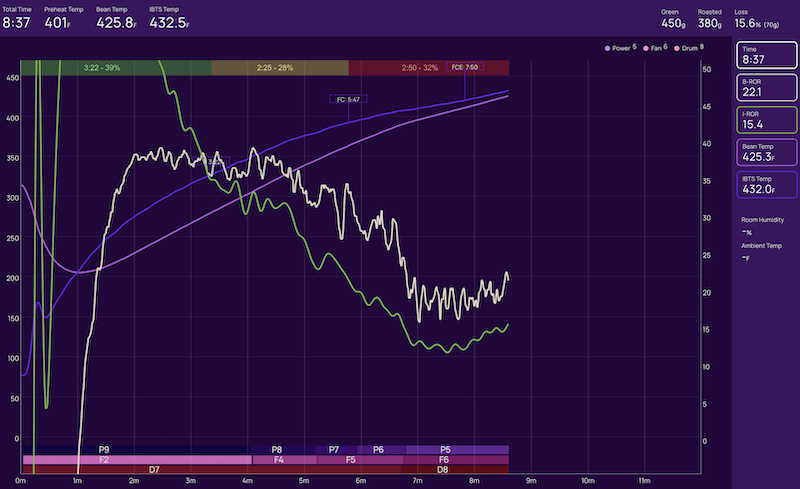The height and width of the screenshot is (489, 800).
Task: Select the green 3:22 - 39% phase bar
Action: click(x=115, y=67)
